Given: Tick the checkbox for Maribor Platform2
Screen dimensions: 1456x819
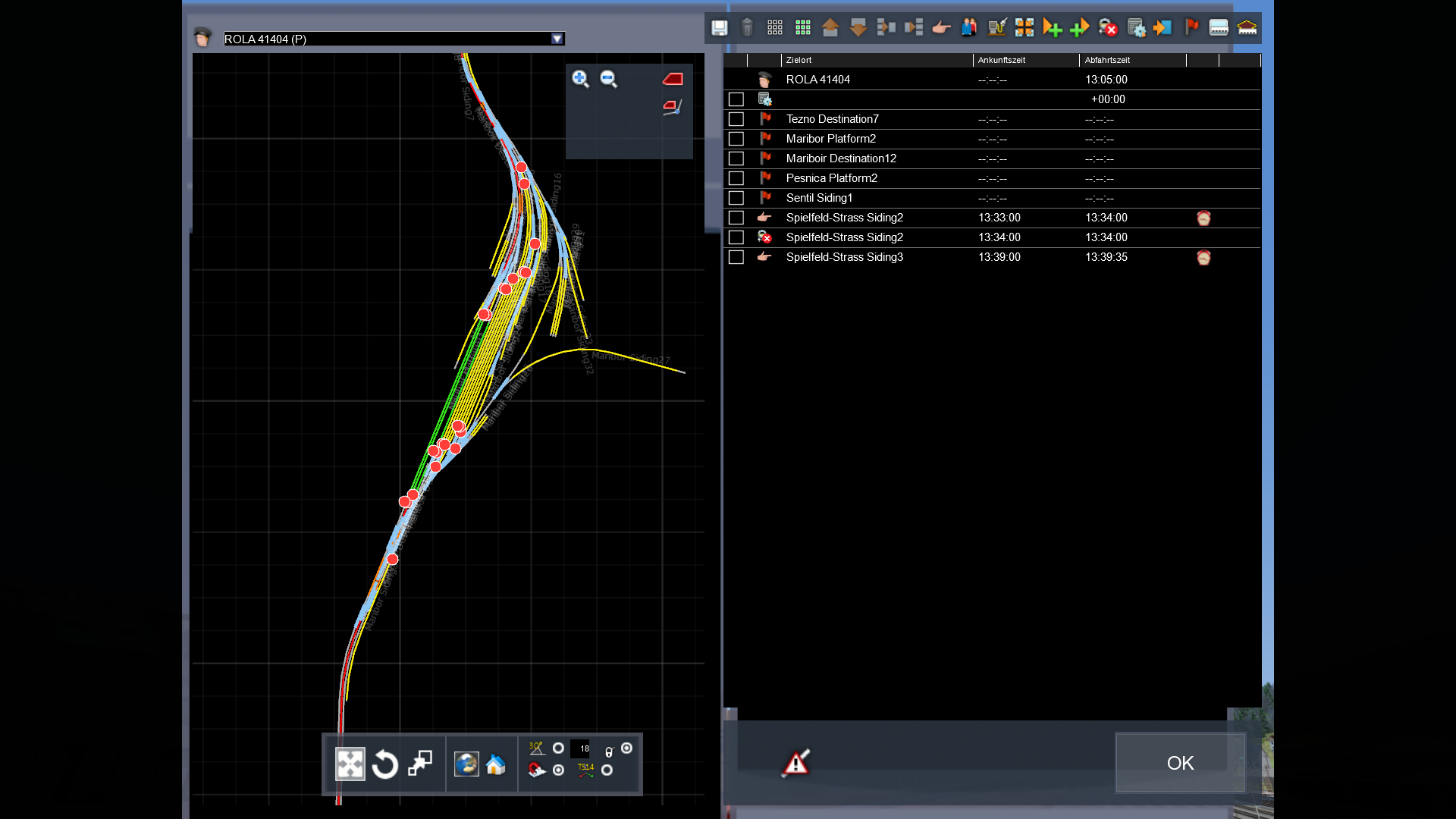Looking at the screenshot, I should pos(736,139).
